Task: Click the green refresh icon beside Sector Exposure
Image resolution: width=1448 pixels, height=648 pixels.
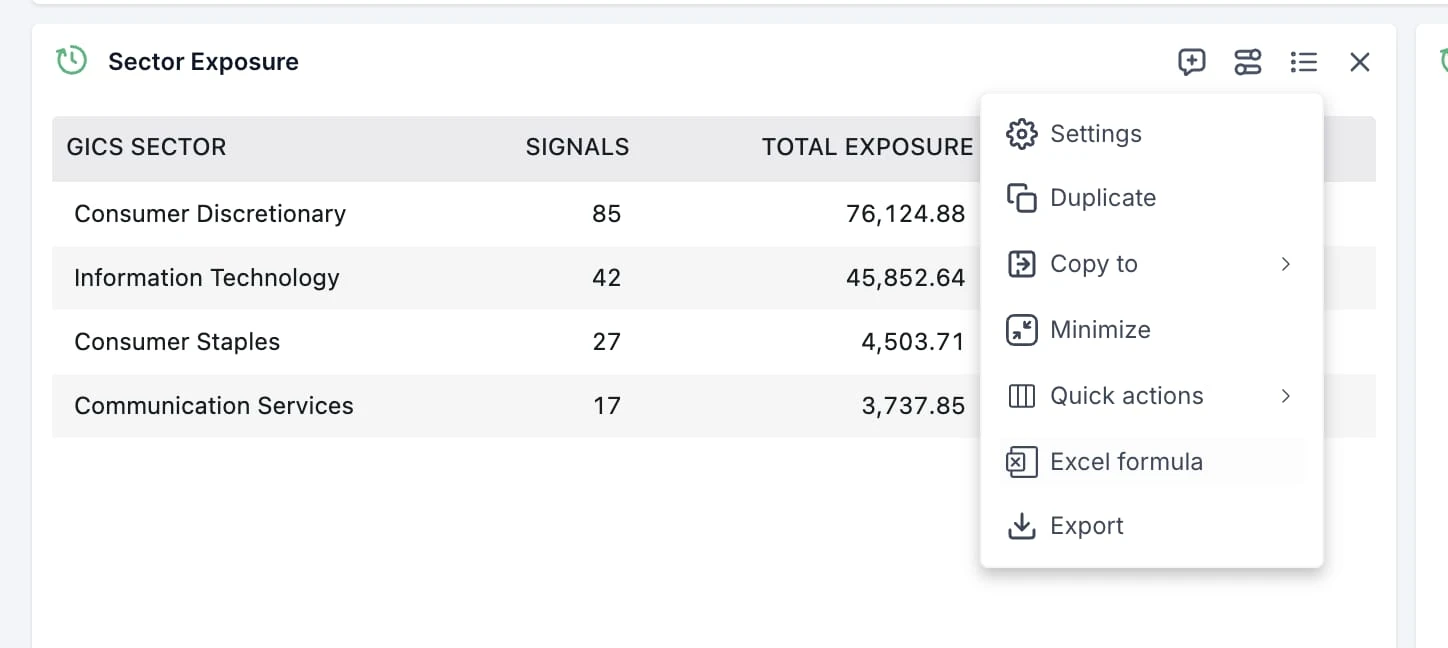Action: pos(71,61)
